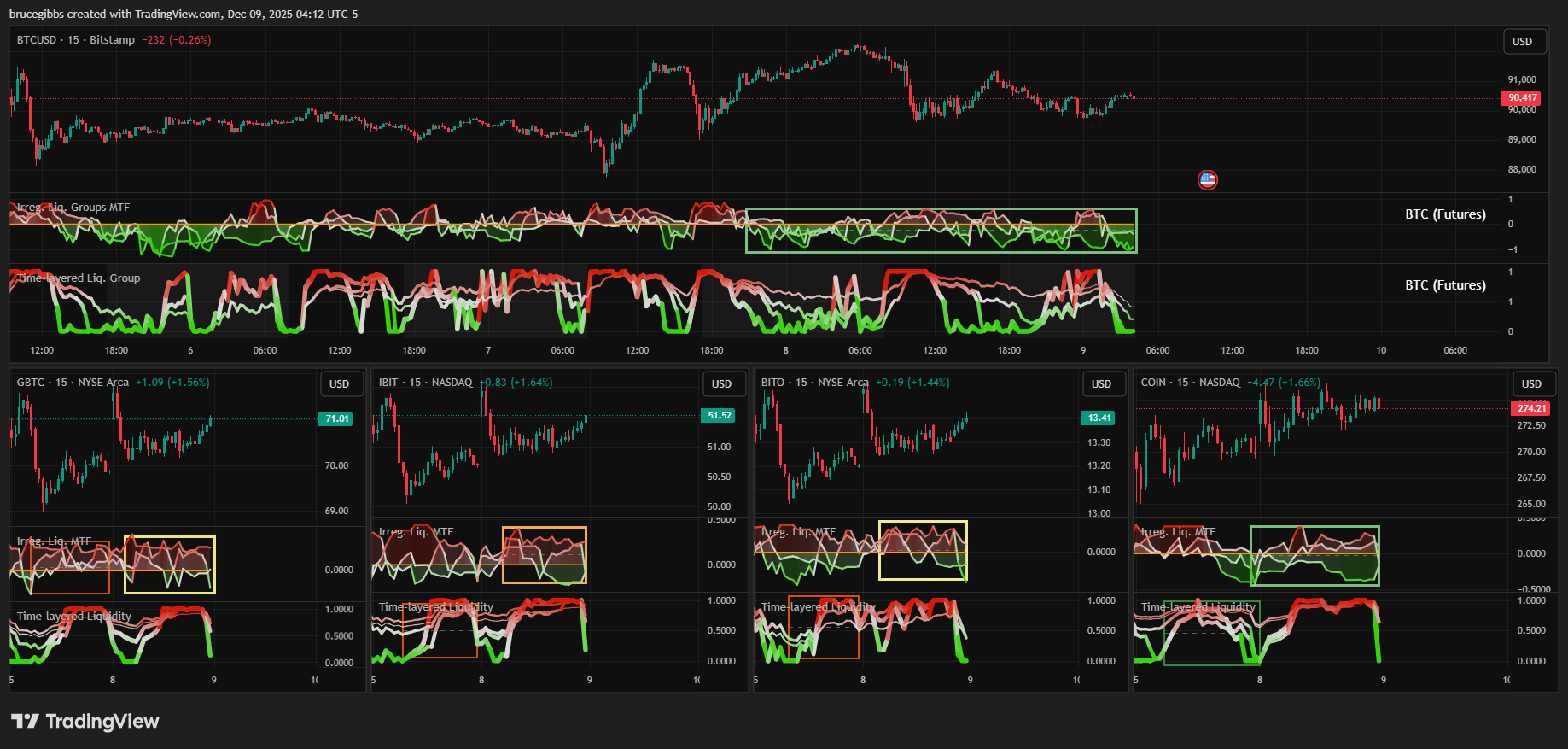Select the COIN NASDAQ symbol title

pos(1190,383)
